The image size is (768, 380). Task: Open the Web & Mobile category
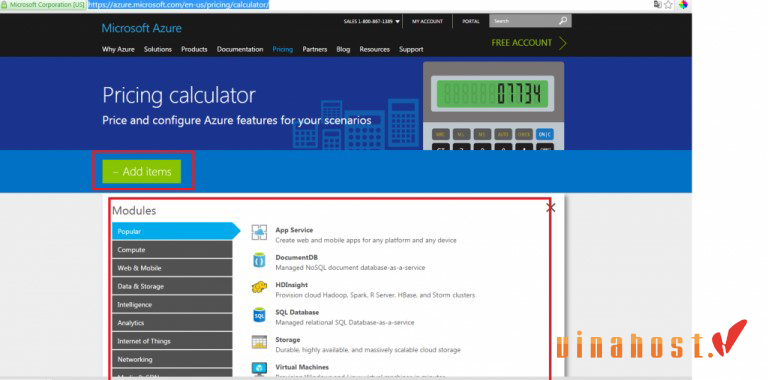pos(172,268)
